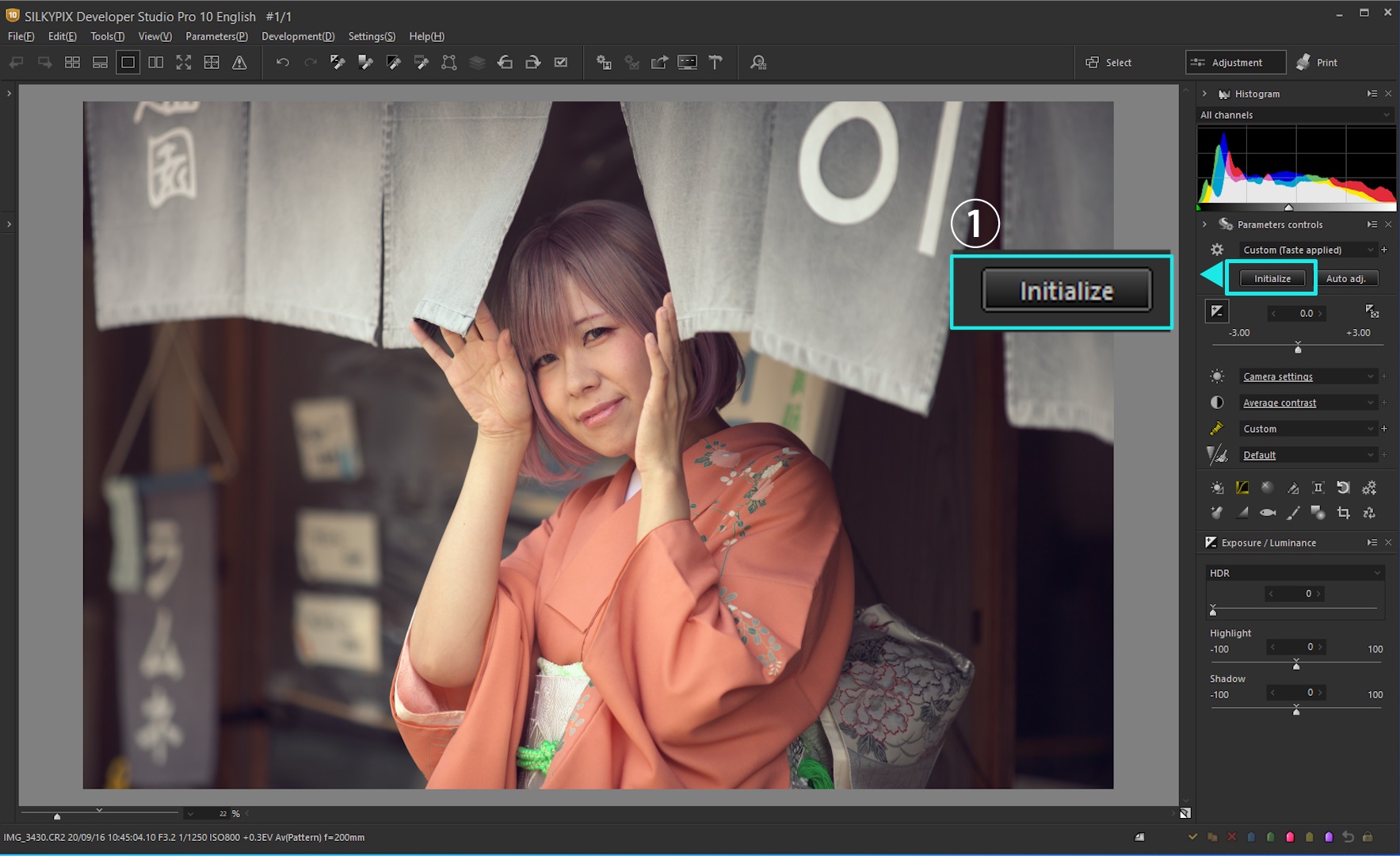1400x856 pixels.
Task: Open the Custom (Taste applied) dropdown
Action: (x=1308, y=250)
